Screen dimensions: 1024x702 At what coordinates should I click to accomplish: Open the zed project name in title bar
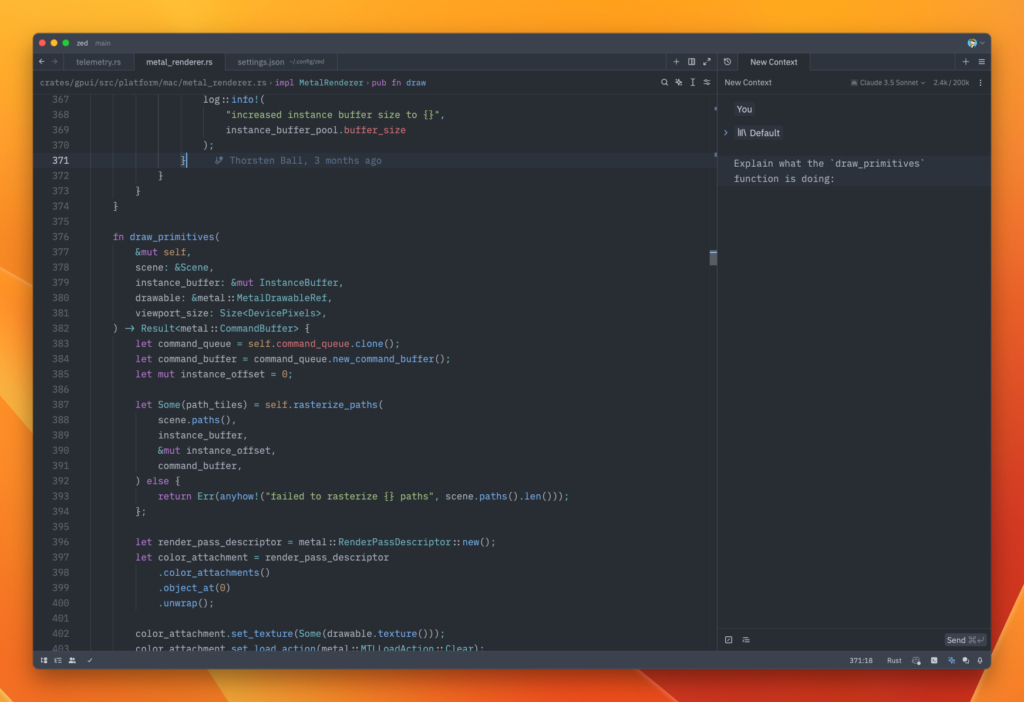(82, 43)
